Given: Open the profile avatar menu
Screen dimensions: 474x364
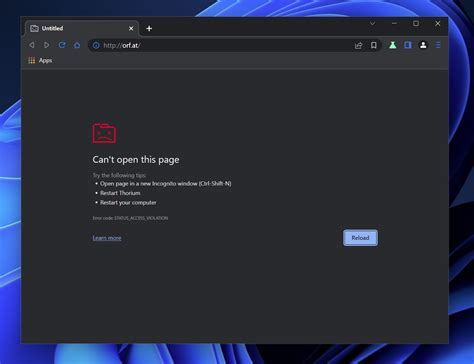Looking at the screenshot, I should pyautogui.click(x=423, y=45).
